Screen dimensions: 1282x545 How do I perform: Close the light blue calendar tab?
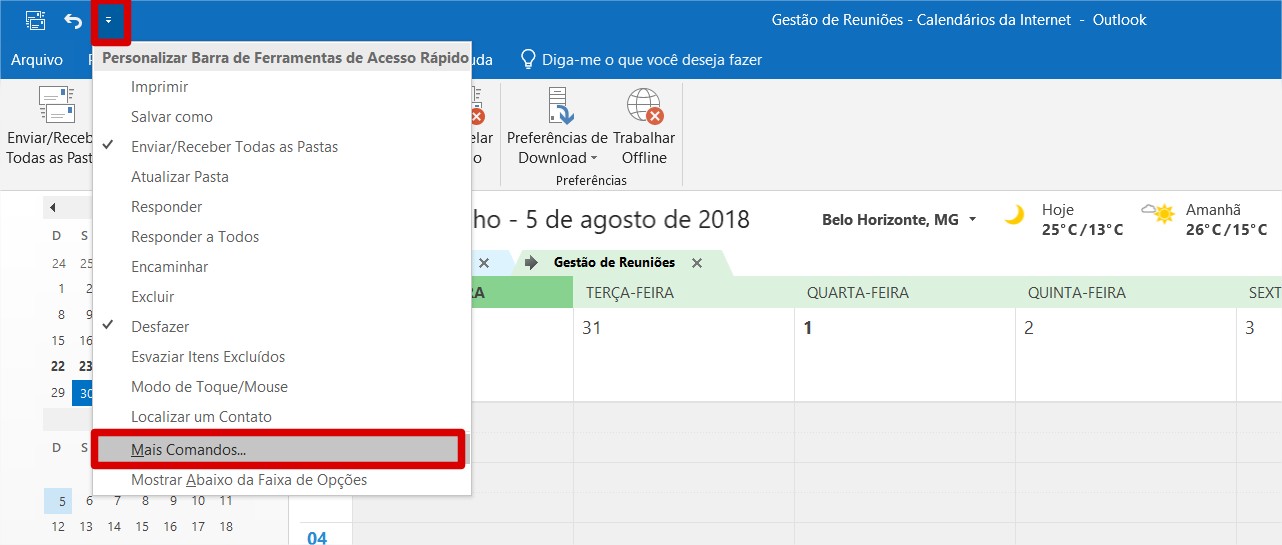pos(484,263)
